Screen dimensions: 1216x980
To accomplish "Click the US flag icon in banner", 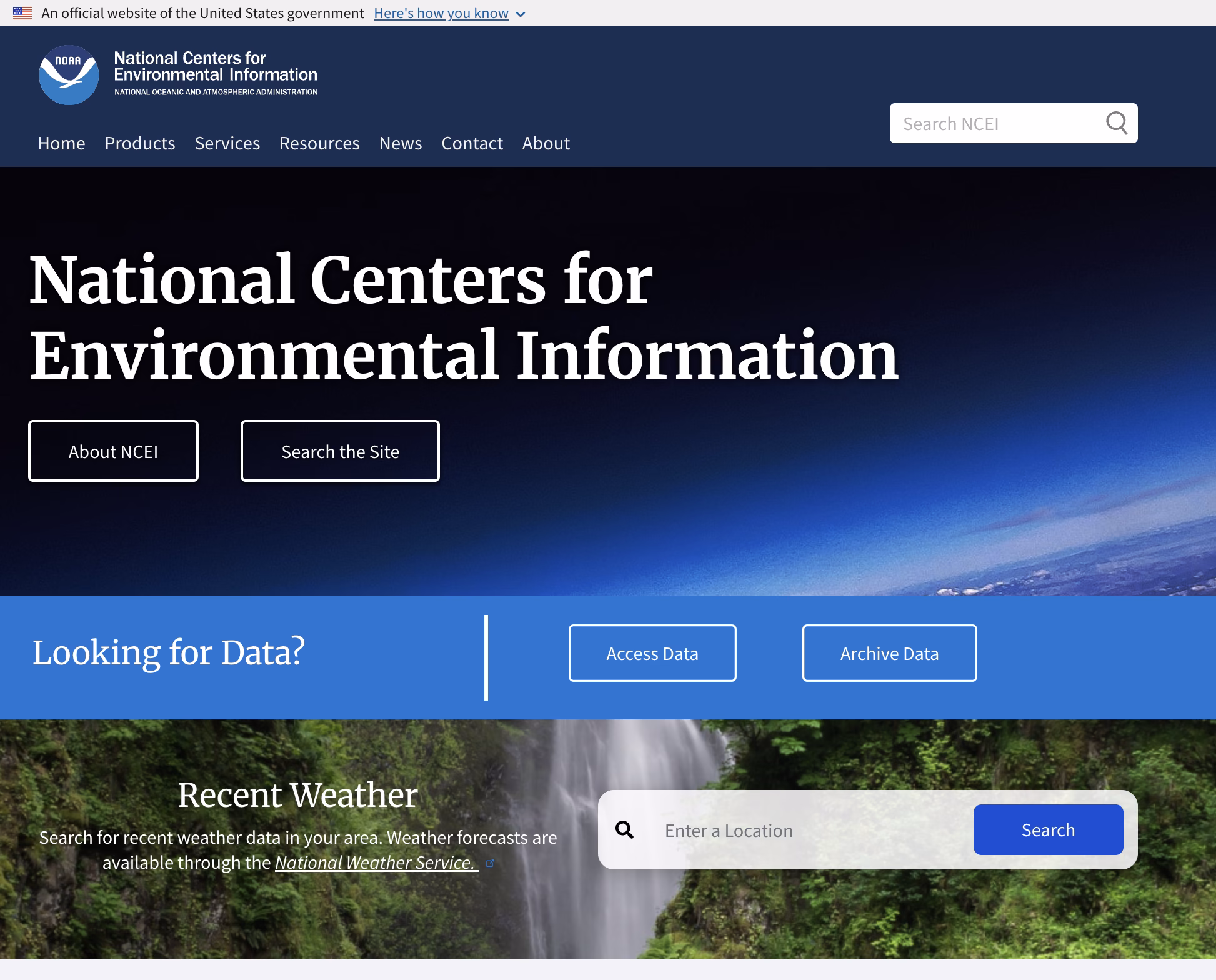I will pos(22,13).
